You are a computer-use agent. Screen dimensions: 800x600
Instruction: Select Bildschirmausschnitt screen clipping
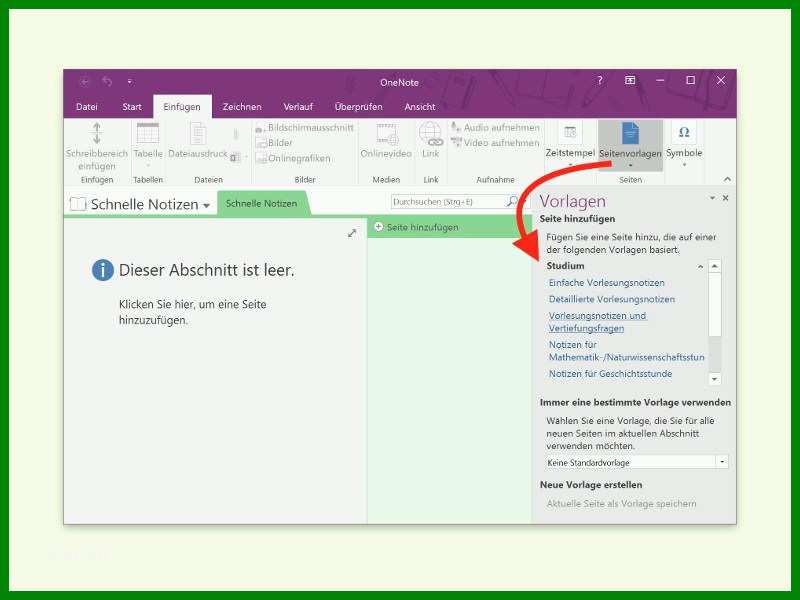[x=305, y=128]
